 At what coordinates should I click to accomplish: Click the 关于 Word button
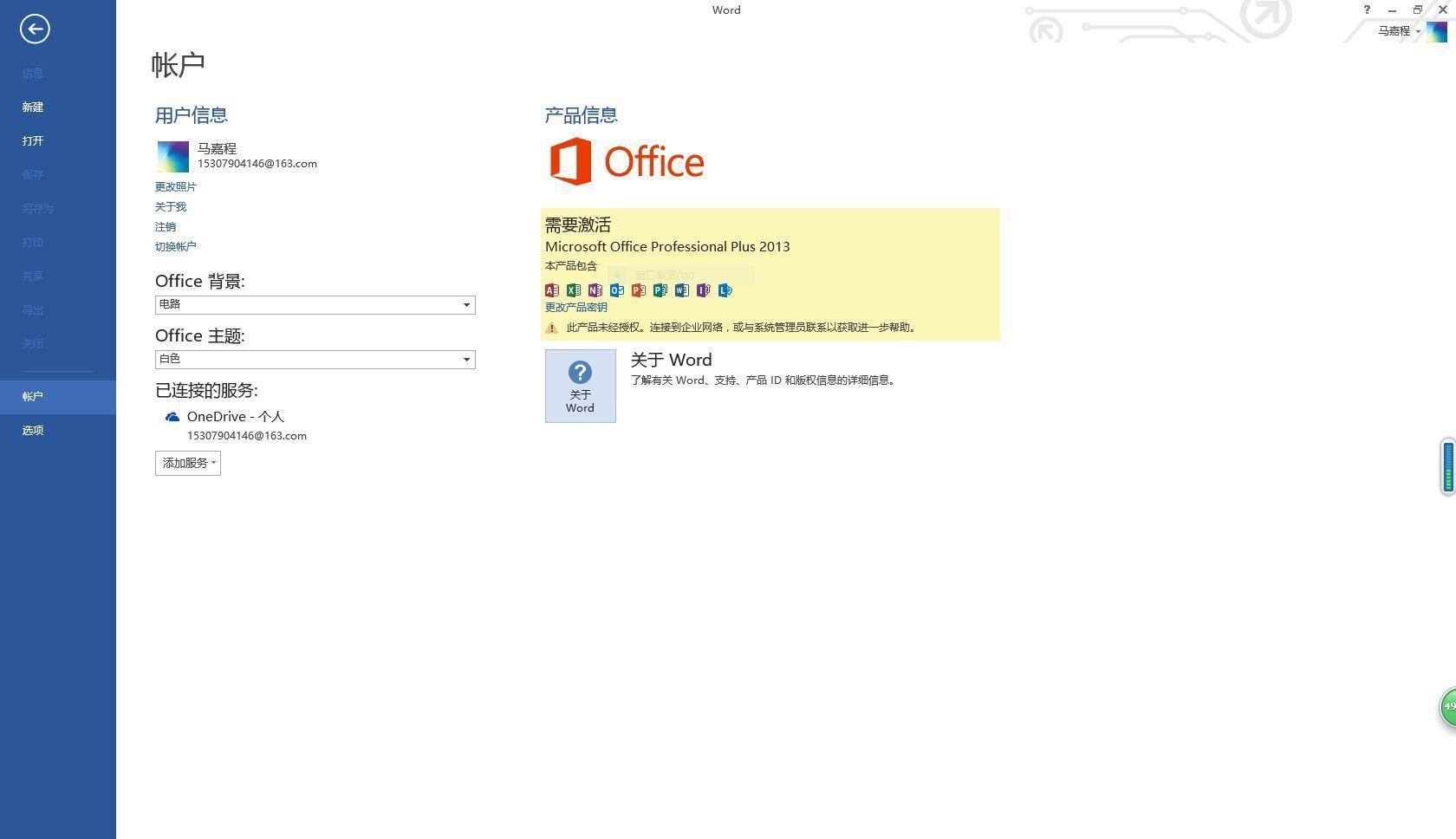(x=581, y=387)
